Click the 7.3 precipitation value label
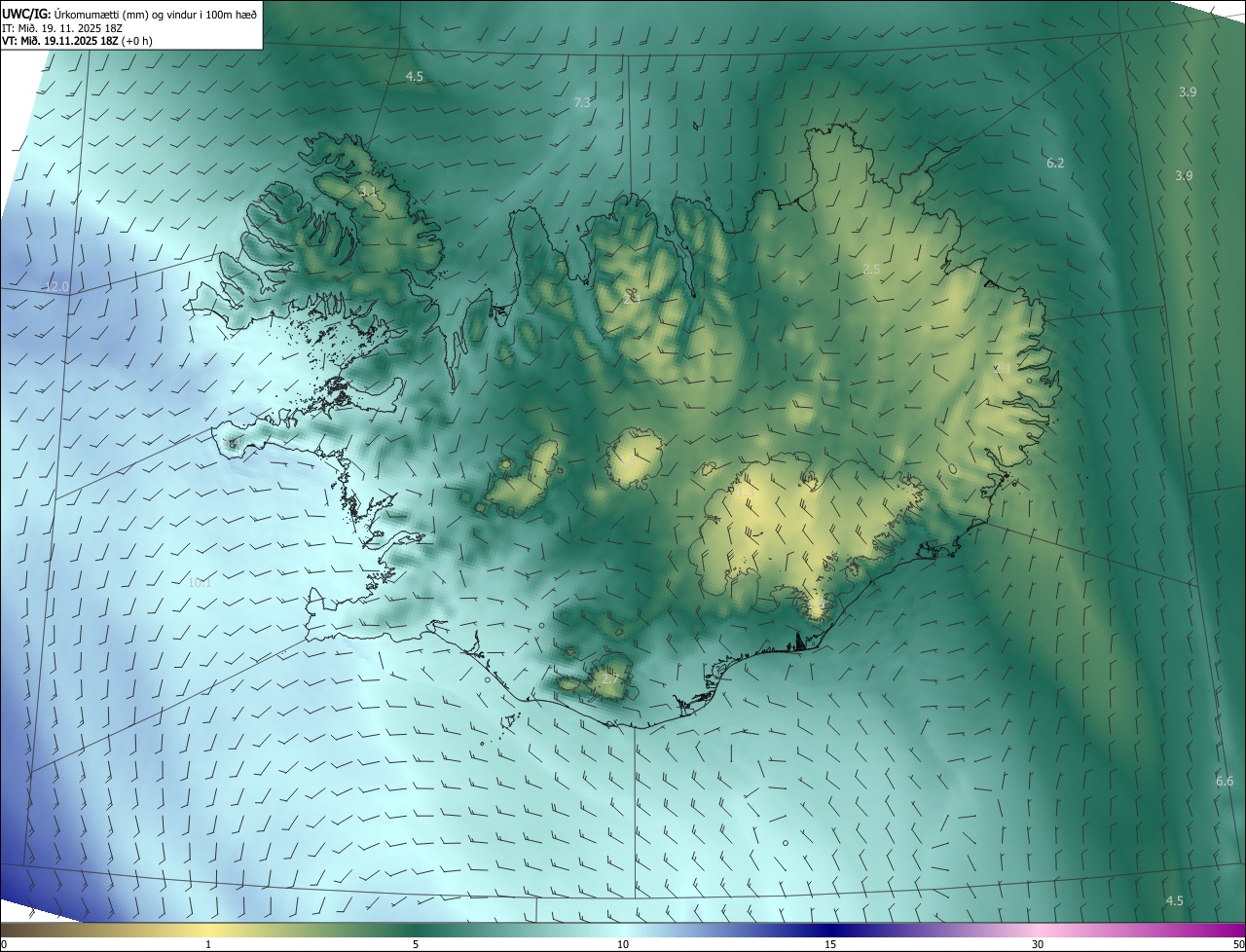1246x952 pixels. click(x=582, y=102)
